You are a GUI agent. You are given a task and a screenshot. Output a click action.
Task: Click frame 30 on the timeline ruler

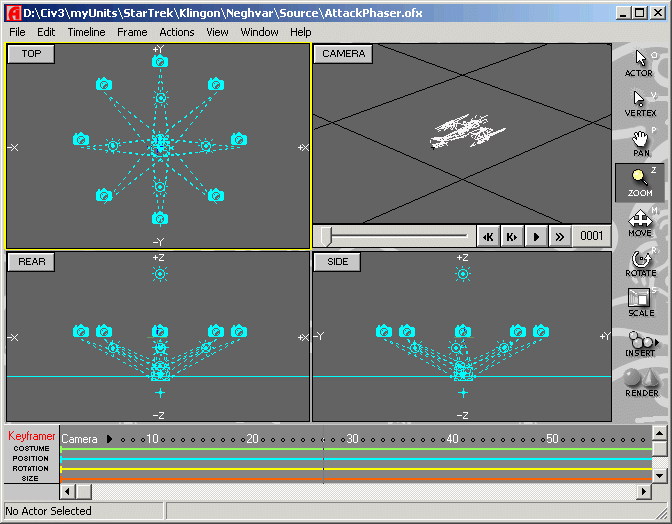coord(352,439)
